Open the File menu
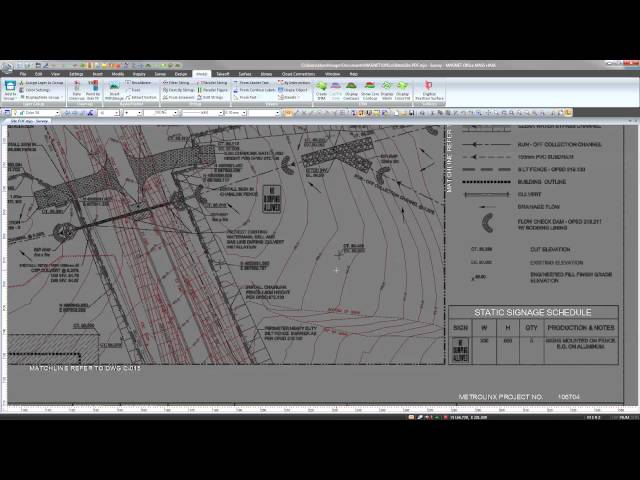Screen dimensions: 640x480 pyautogui.click(x=23, y=74)
